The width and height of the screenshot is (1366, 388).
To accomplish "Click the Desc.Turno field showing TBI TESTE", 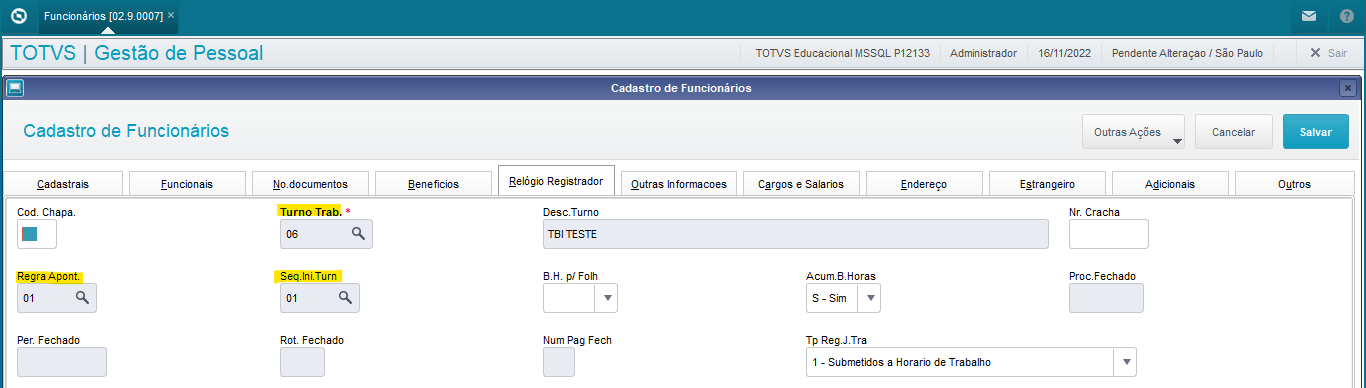I will click(795, 234).
